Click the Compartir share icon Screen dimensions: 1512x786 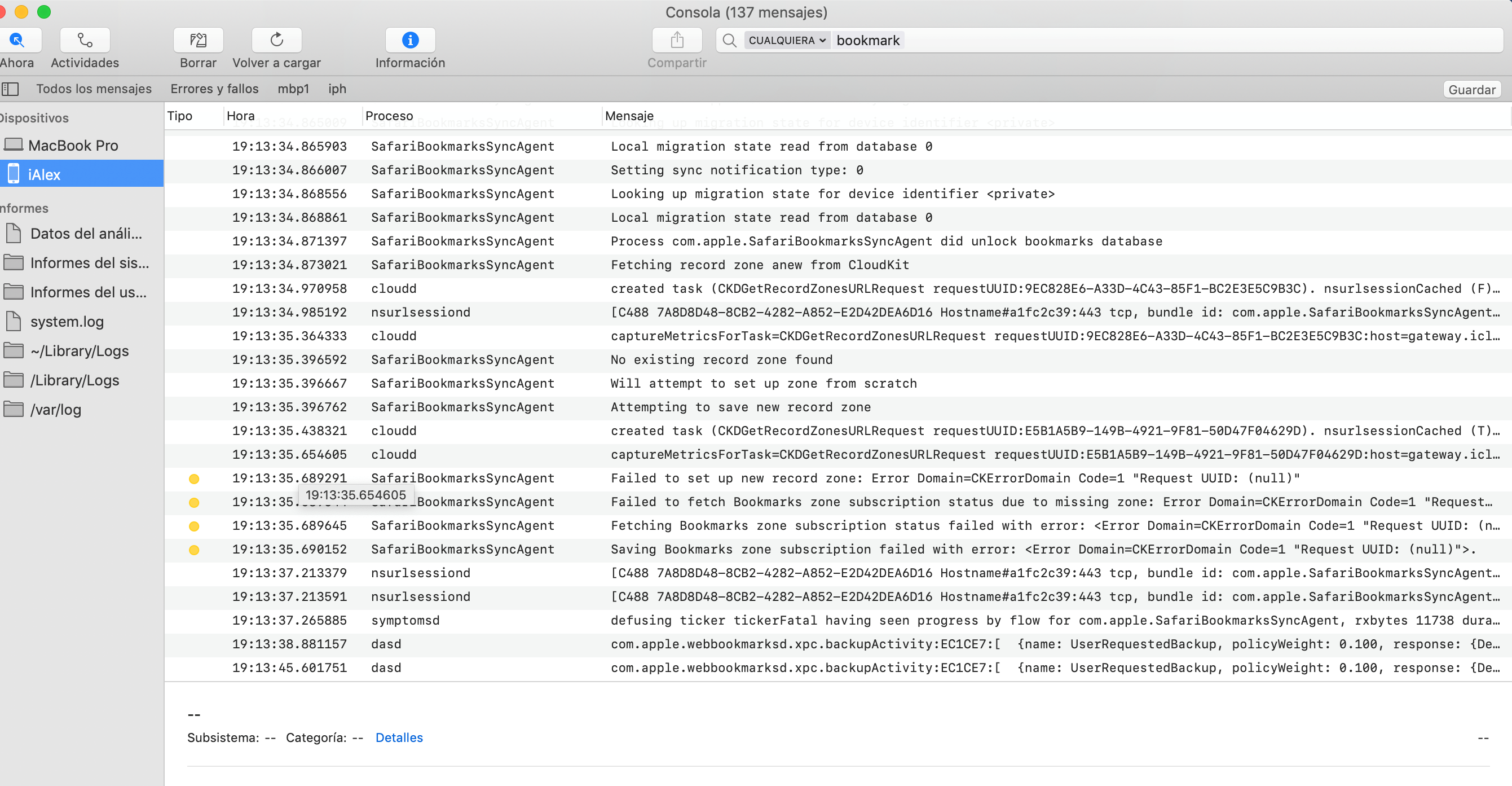pos(677,40)
